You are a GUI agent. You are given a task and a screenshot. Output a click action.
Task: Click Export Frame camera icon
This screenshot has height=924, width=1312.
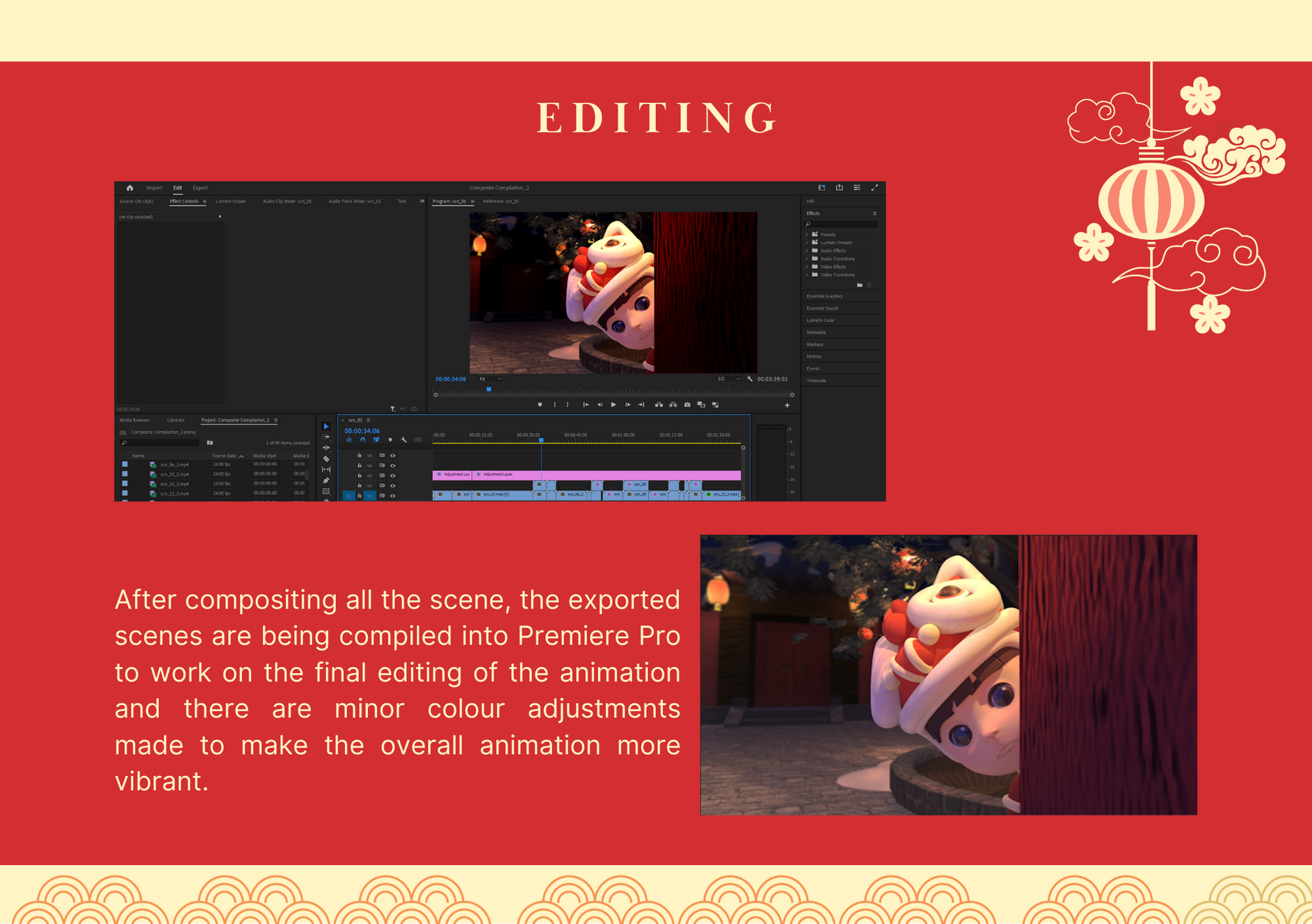click(x=687, y=405)
